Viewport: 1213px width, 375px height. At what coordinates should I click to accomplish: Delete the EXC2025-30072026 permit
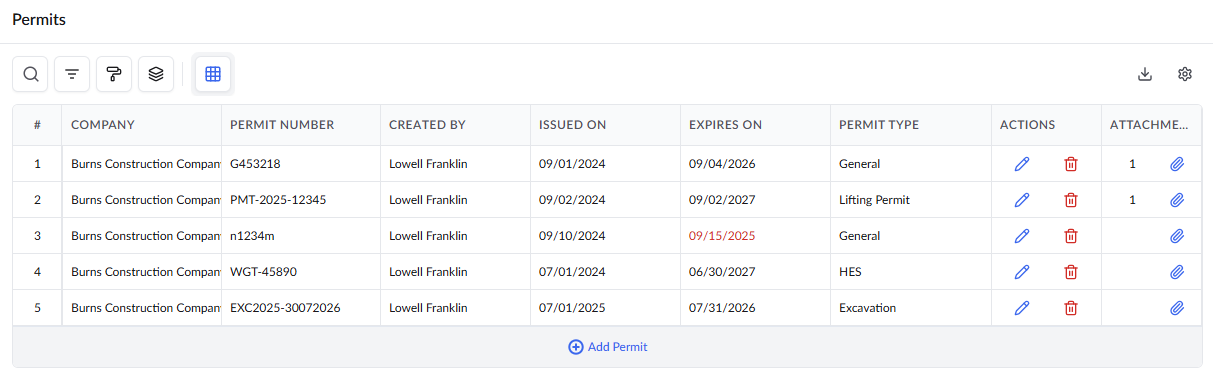(x=1071, y=308)
